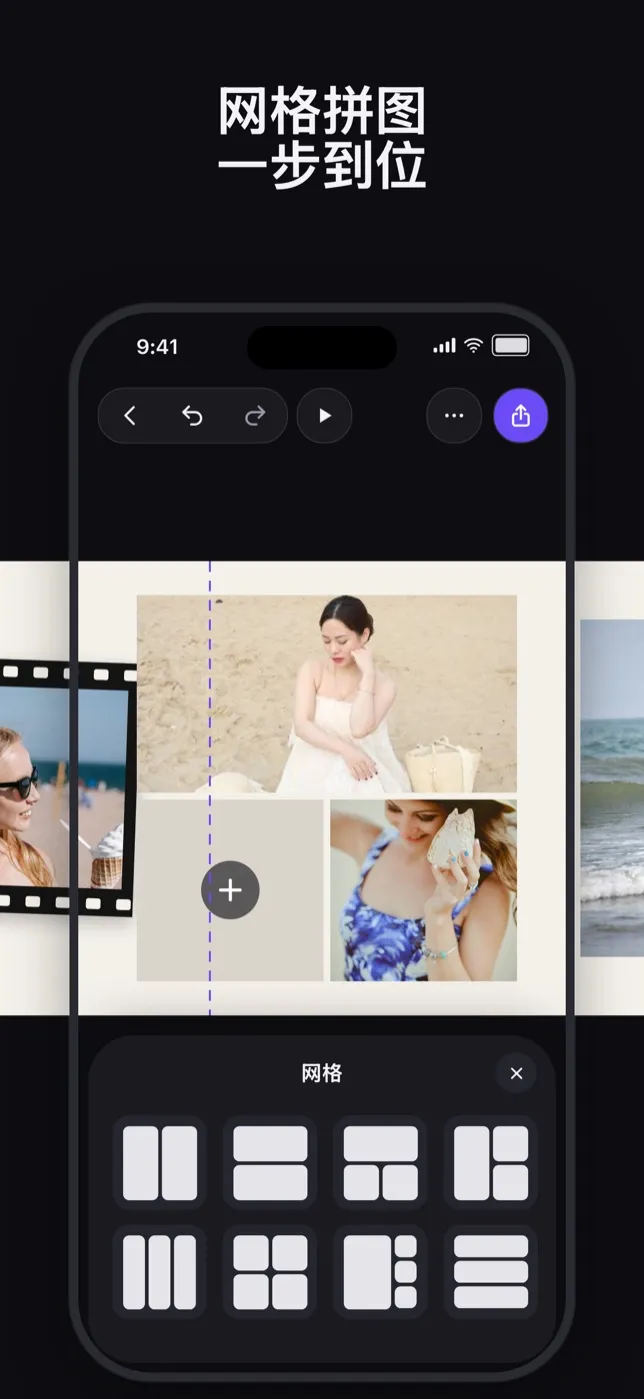Close the 网格 grid panel
The height and width of the screenshot is (1399, 644).
click(x=516, y=1073)
